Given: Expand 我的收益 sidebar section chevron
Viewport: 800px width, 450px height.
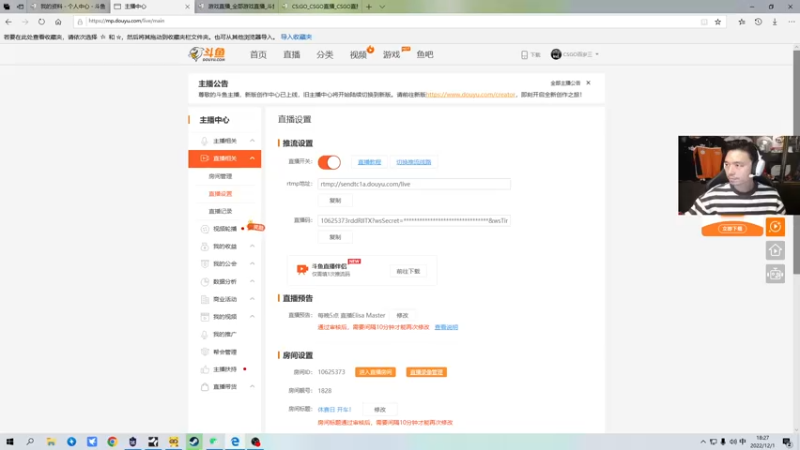Looking at the screenshot, I should pyautogui.click(x=252, y=246).
